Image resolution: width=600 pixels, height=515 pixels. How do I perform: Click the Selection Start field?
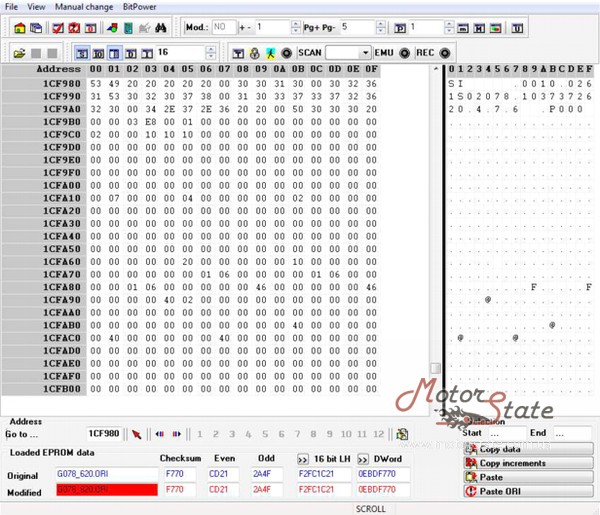point(507,434)
